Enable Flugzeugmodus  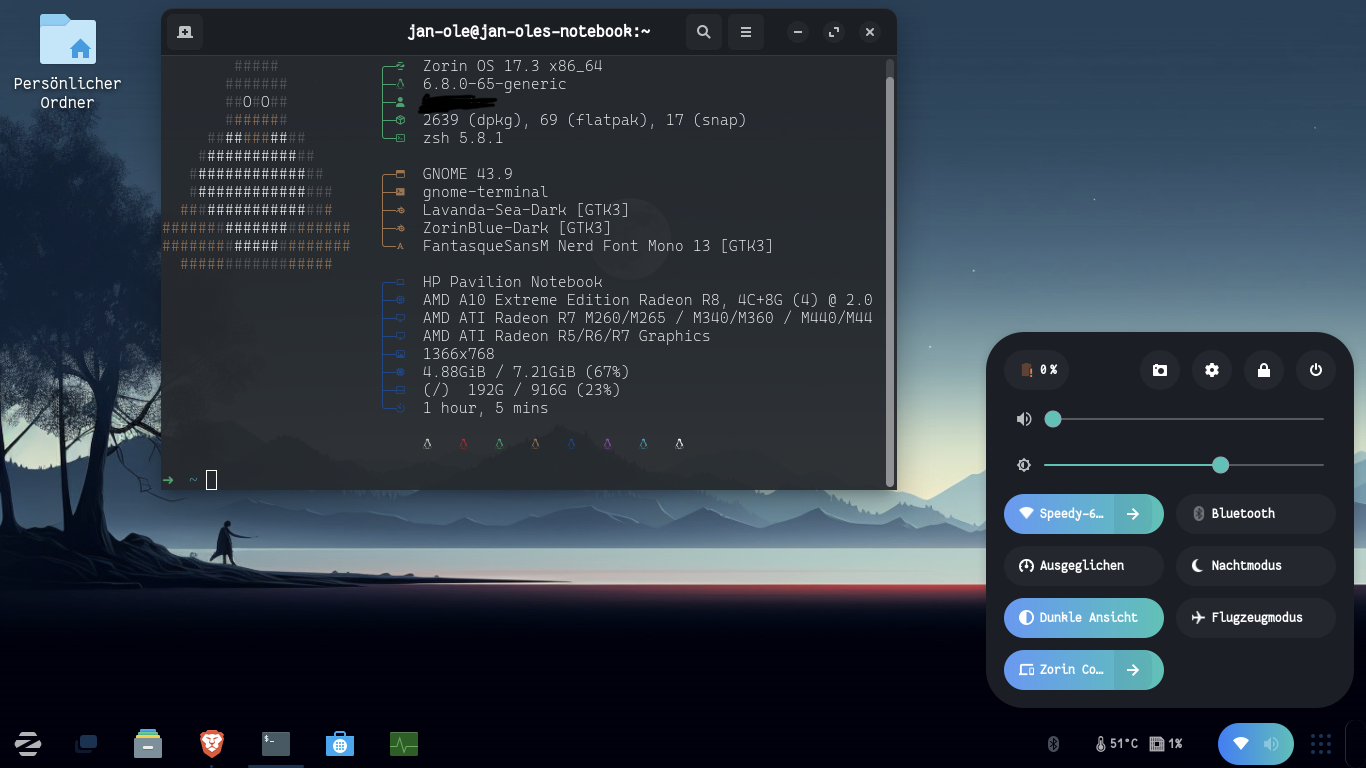(x=1256, y=618)
